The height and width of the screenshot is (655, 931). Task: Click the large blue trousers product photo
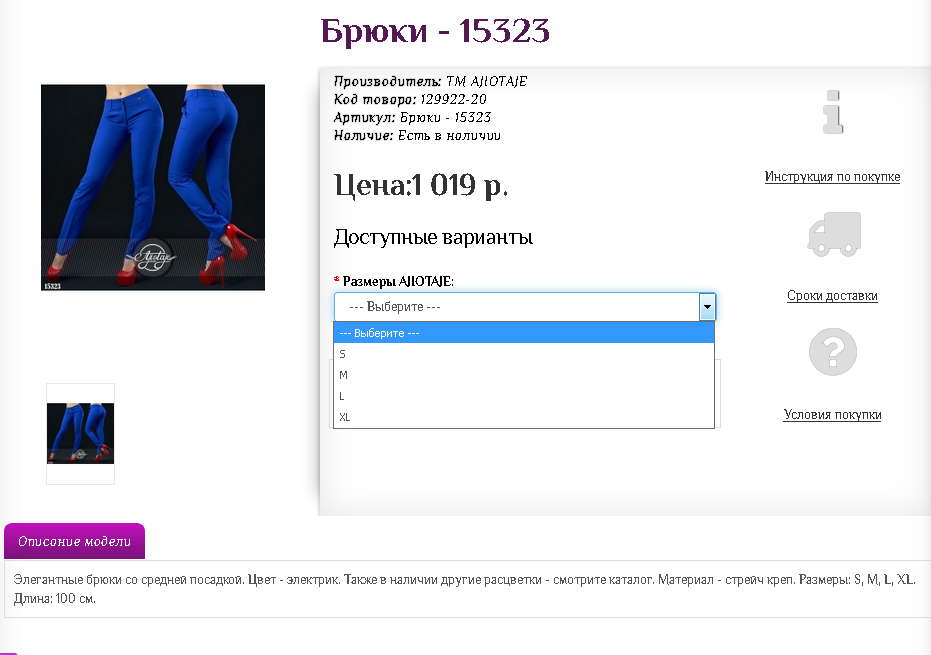(152, 187)
